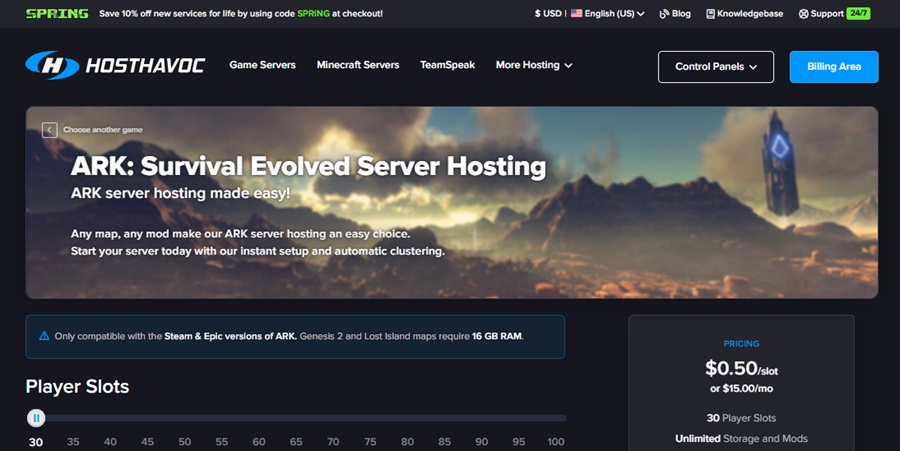Click the Blog icon in top bar
The image size is (900, 451).
664,14
